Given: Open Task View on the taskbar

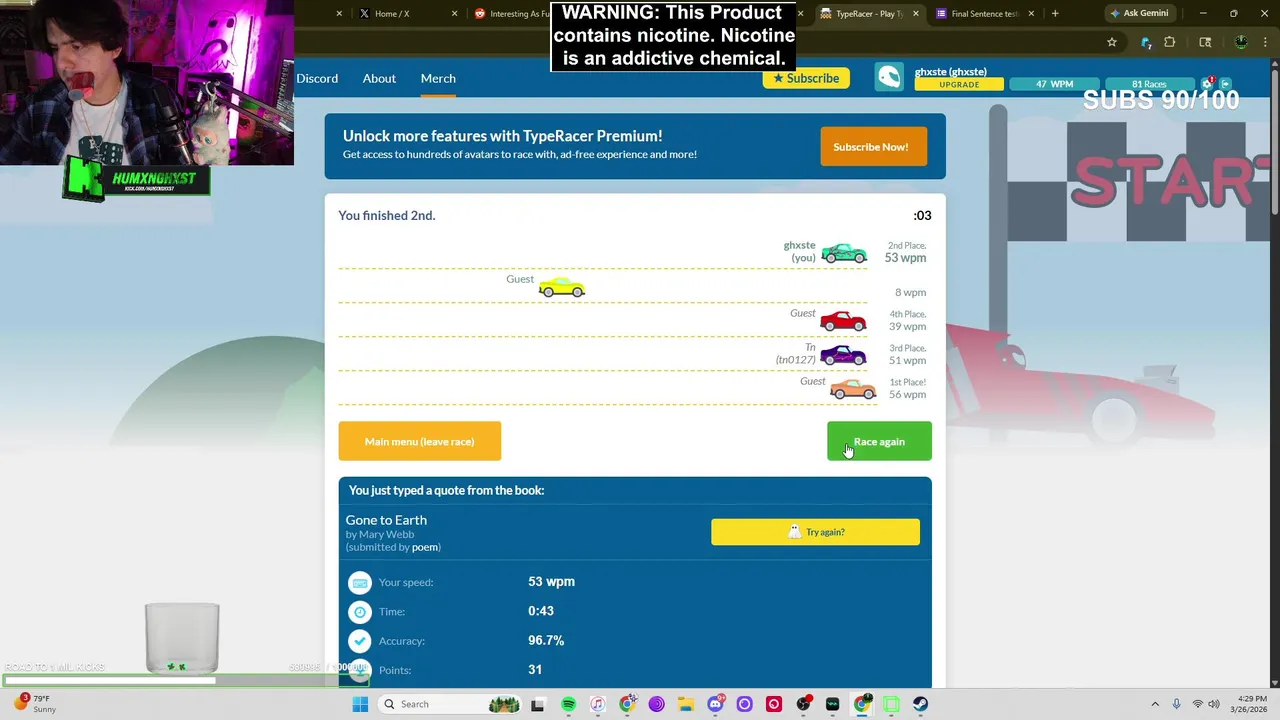Looking at the screenshot, I should (x=537, y=704).
